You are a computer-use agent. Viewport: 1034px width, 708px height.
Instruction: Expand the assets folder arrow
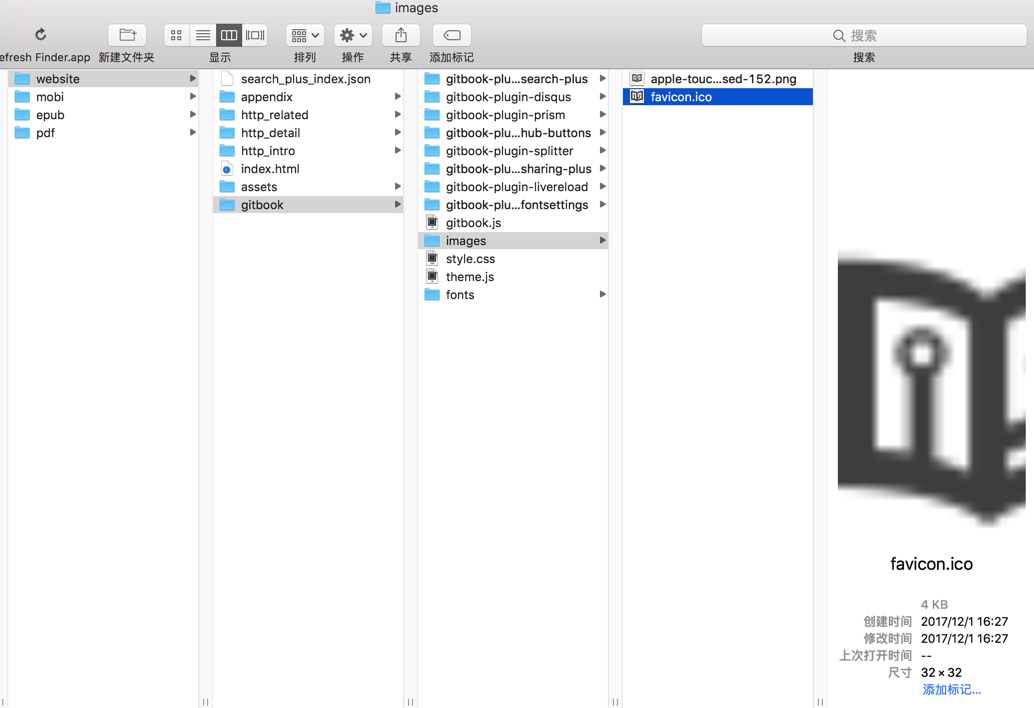(398, 187)
